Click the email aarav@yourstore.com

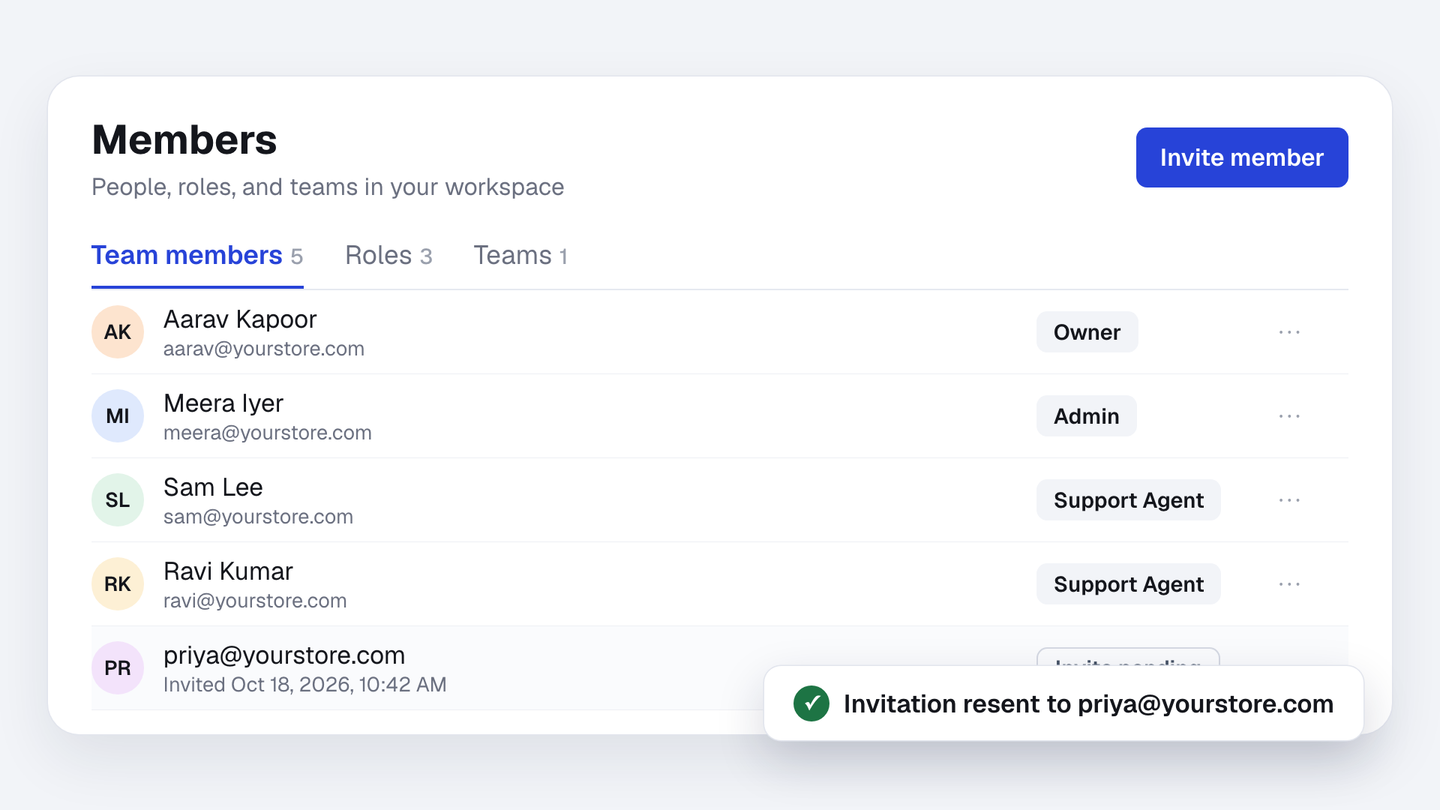(264, 349)
